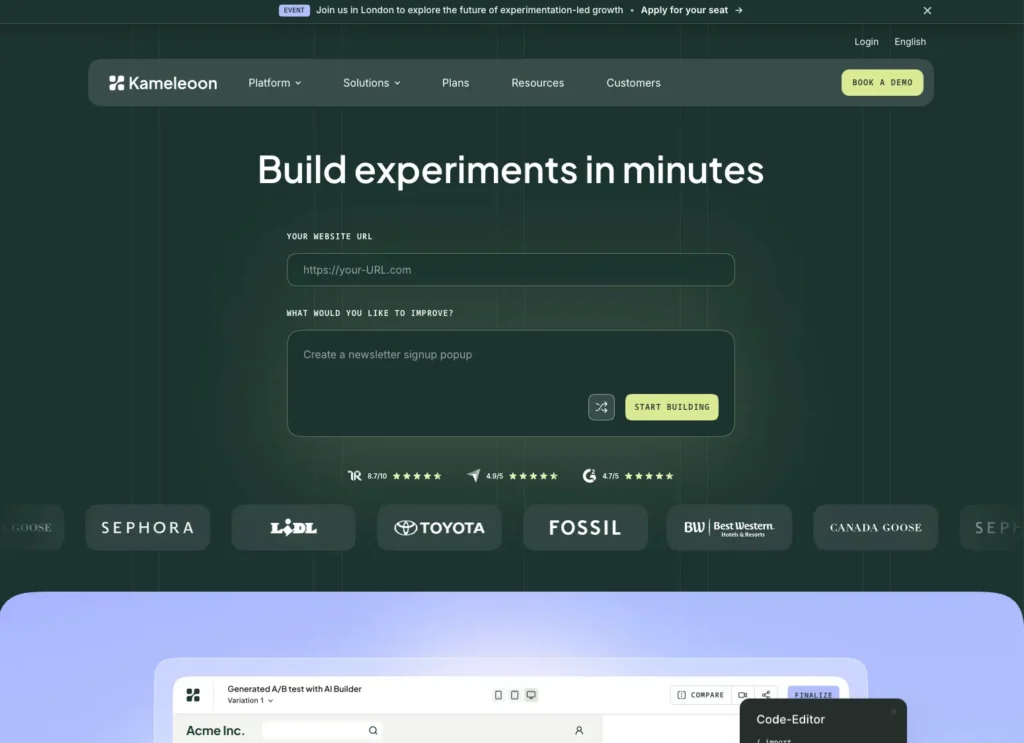Open the English language selector

[910, 42]
